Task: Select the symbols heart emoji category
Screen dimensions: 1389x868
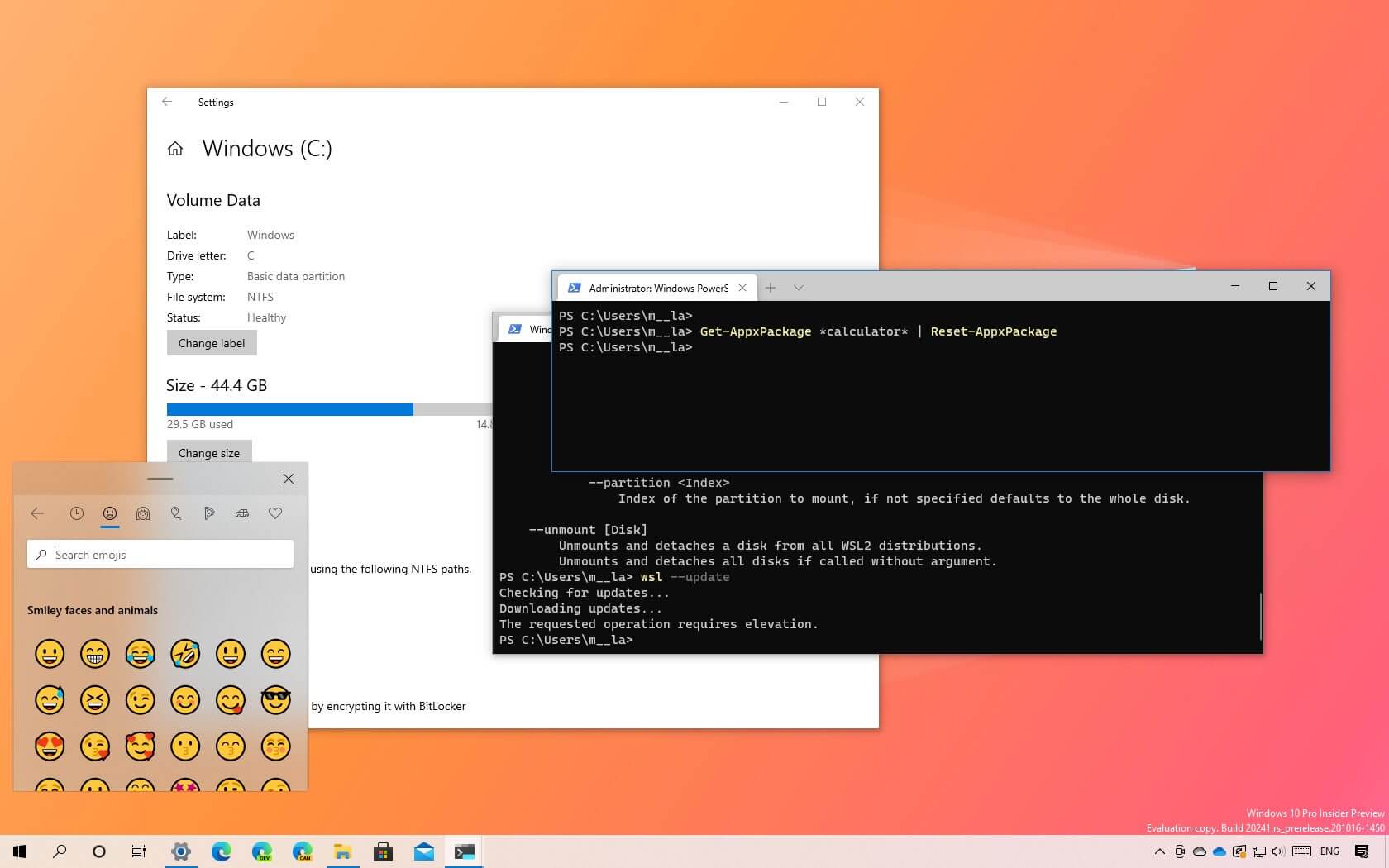Action: pos(275,513)
